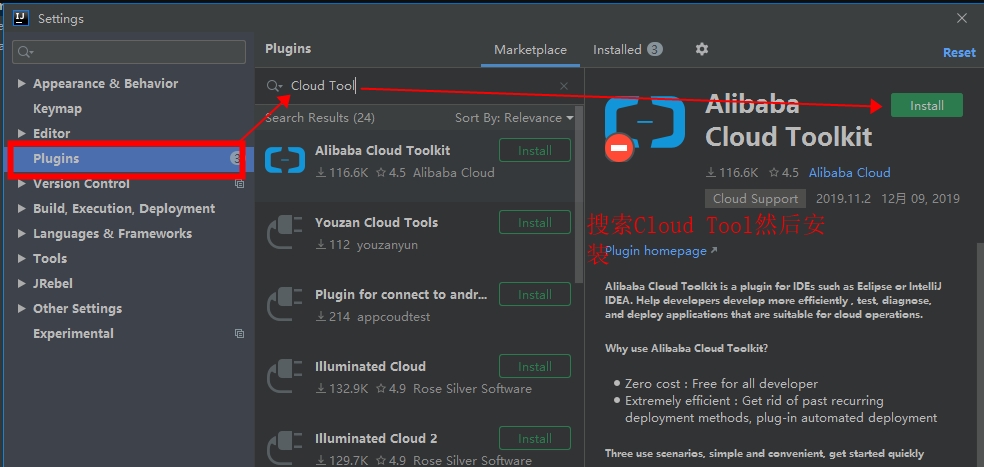Click the Youzan Cloud Tools plugin icon
This screenshot has height=467, width=984.
pyautogui.click(x=284, y=232)
